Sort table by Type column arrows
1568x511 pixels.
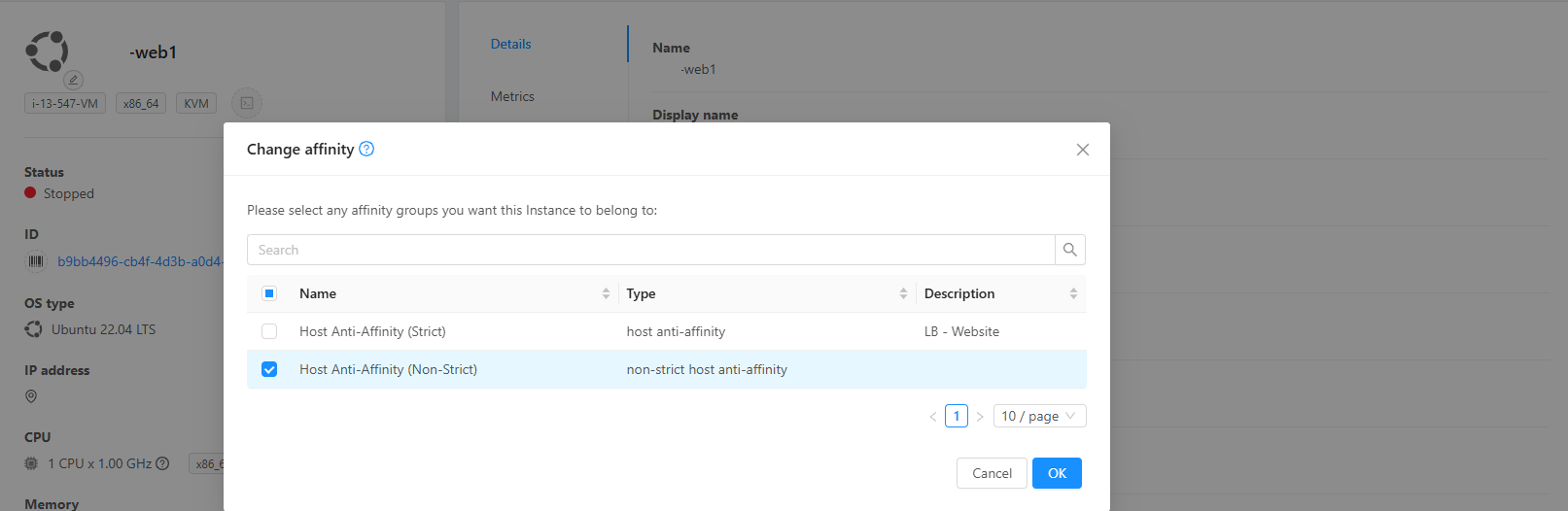click(x=903, y=293)
